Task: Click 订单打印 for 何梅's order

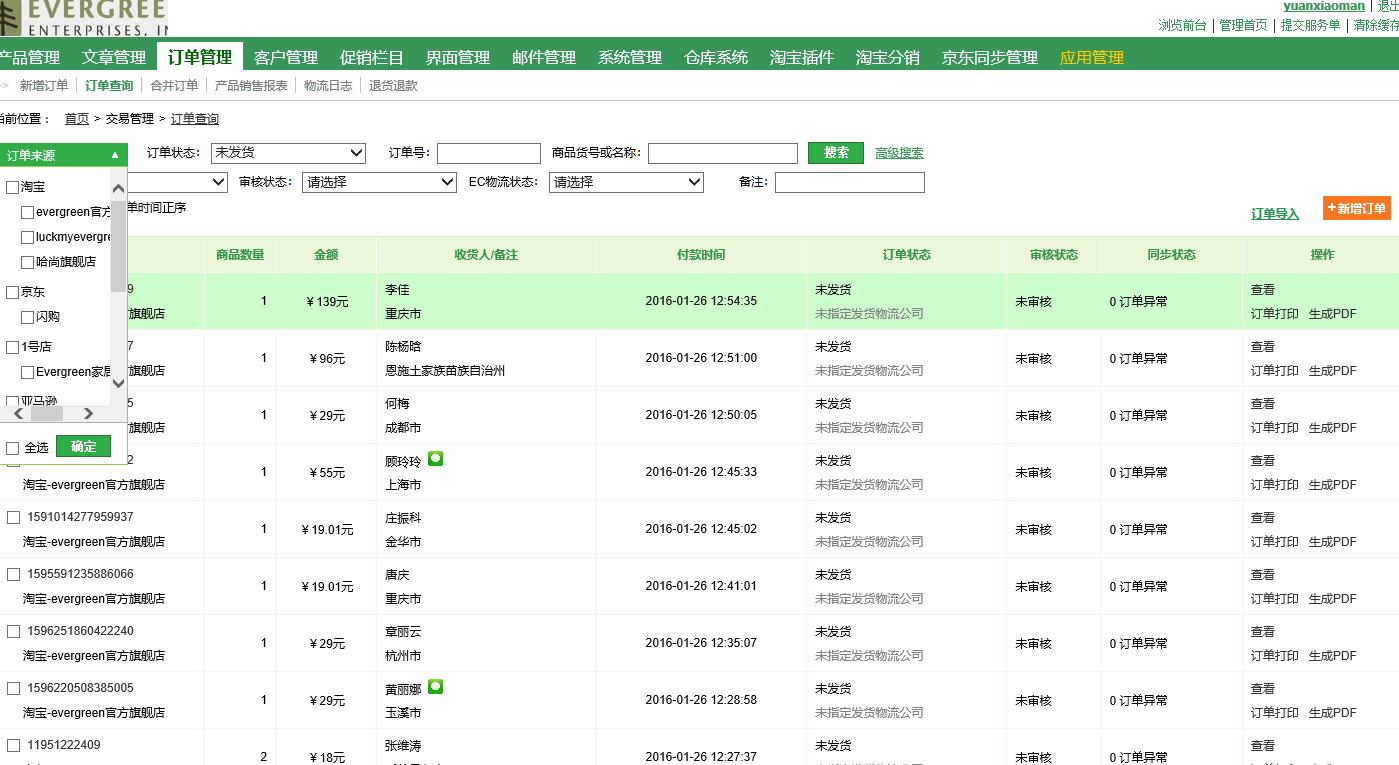Action: (1275, 428)
